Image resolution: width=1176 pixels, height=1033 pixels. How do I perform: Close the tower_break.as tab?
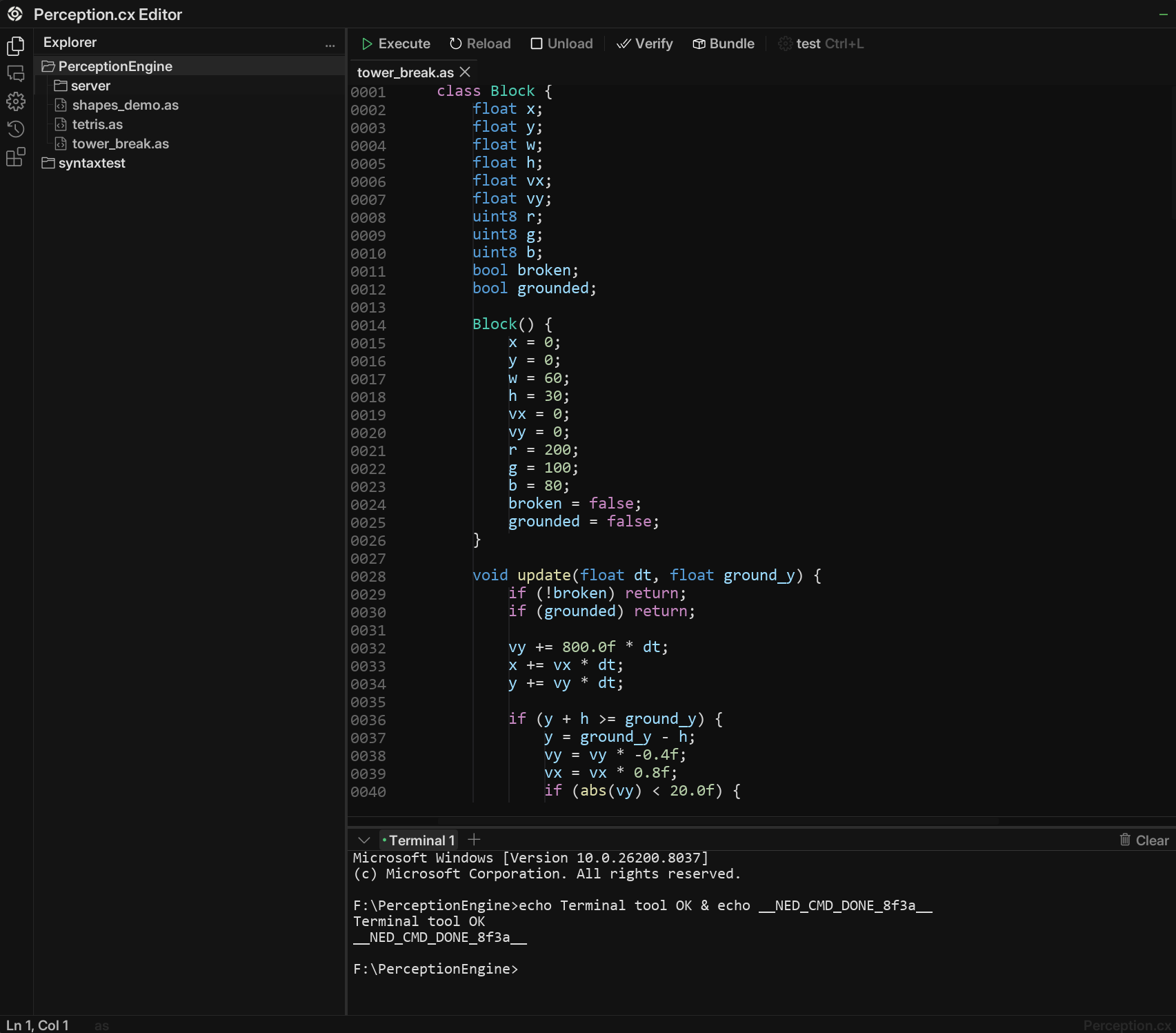pos(465,72)
